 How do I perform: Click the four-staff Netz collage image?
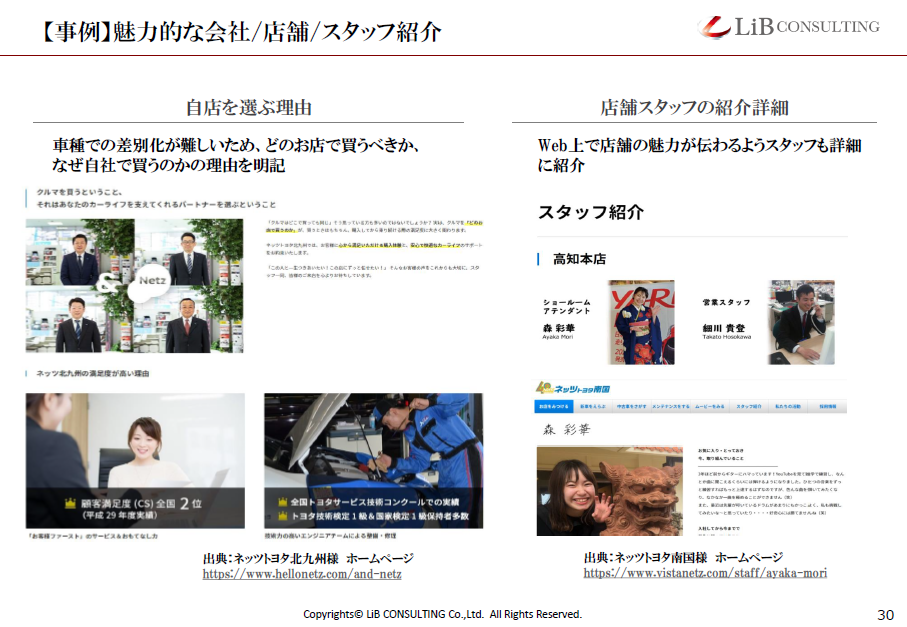point(135,286)
